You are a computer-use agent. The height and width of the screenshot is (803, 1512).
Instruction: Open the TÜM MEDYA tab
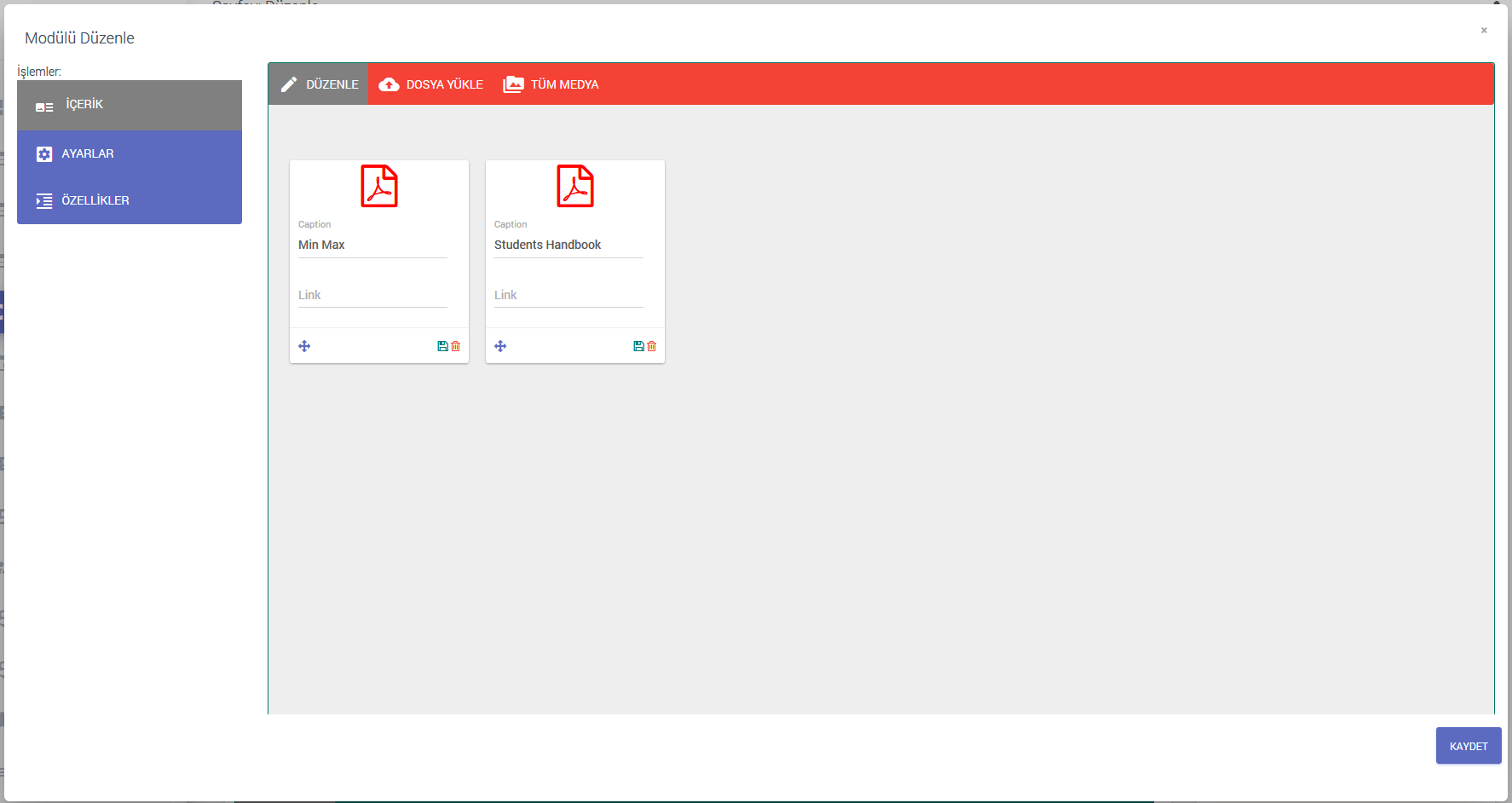coord(551,84)
